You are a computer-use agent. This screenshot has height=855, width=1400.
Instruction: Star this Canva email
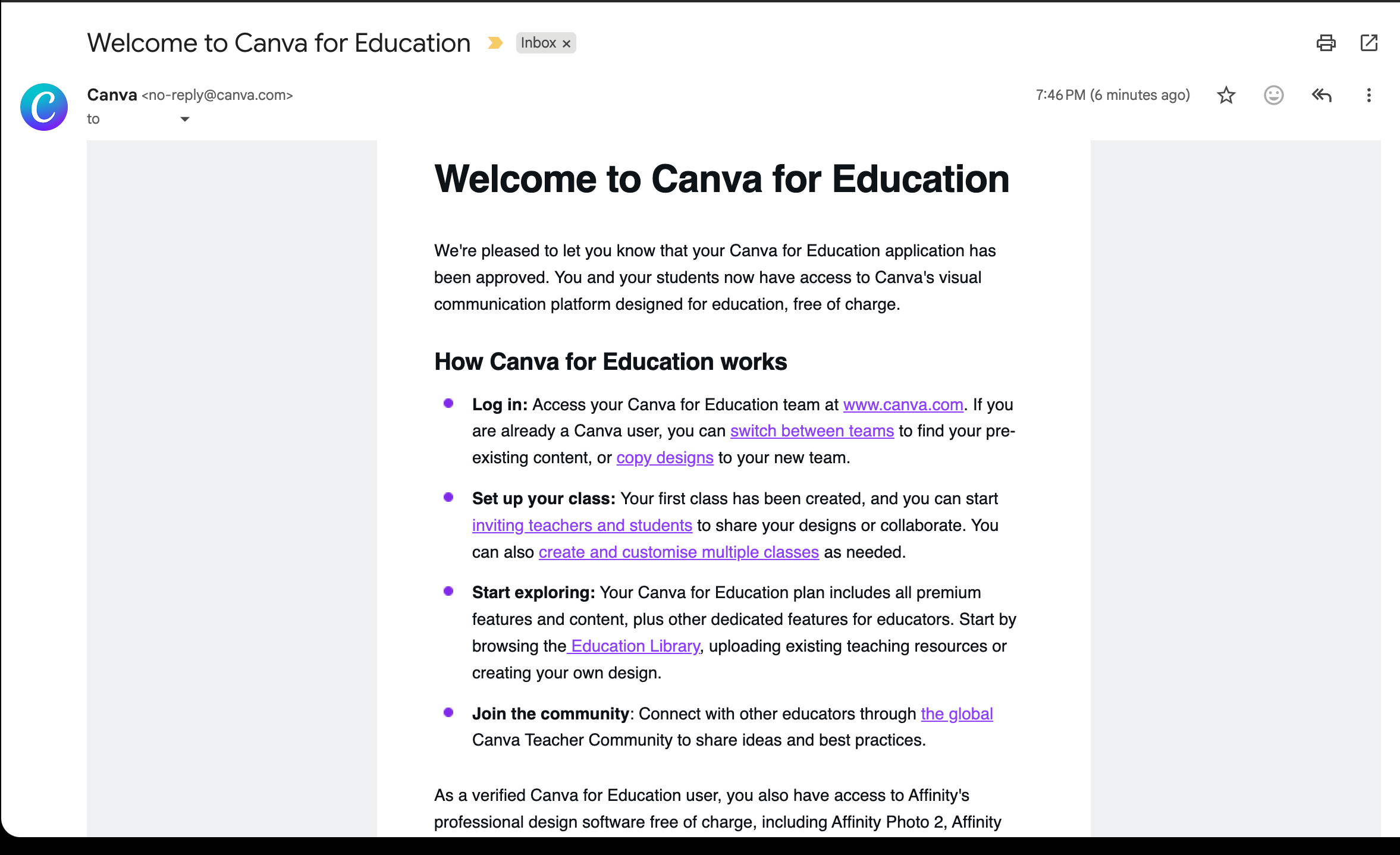tap(1226, 95)
